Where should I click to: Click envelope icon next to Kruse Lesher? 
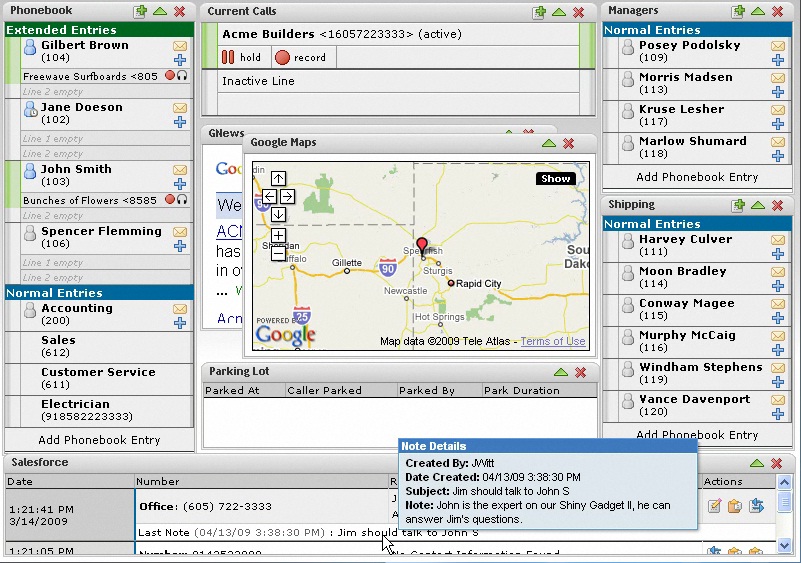coord(778,110)
